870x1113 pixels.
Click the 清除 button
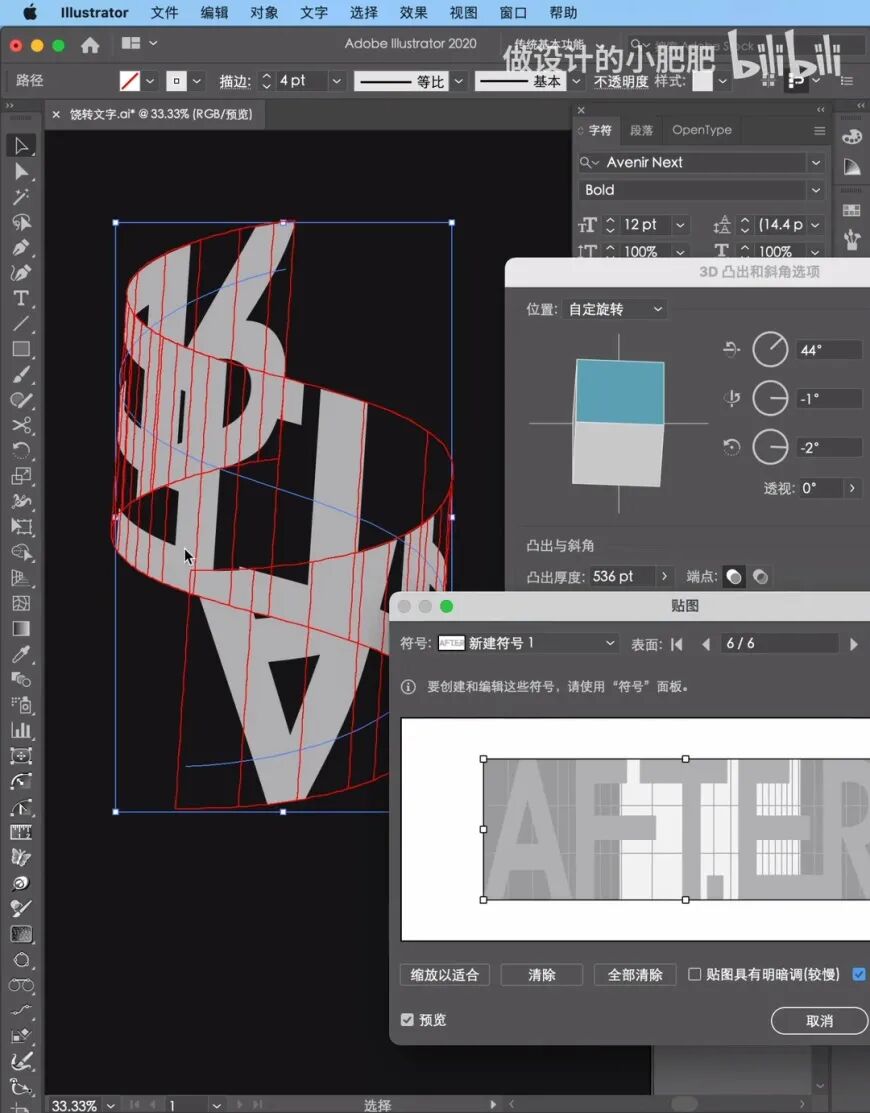541,975
